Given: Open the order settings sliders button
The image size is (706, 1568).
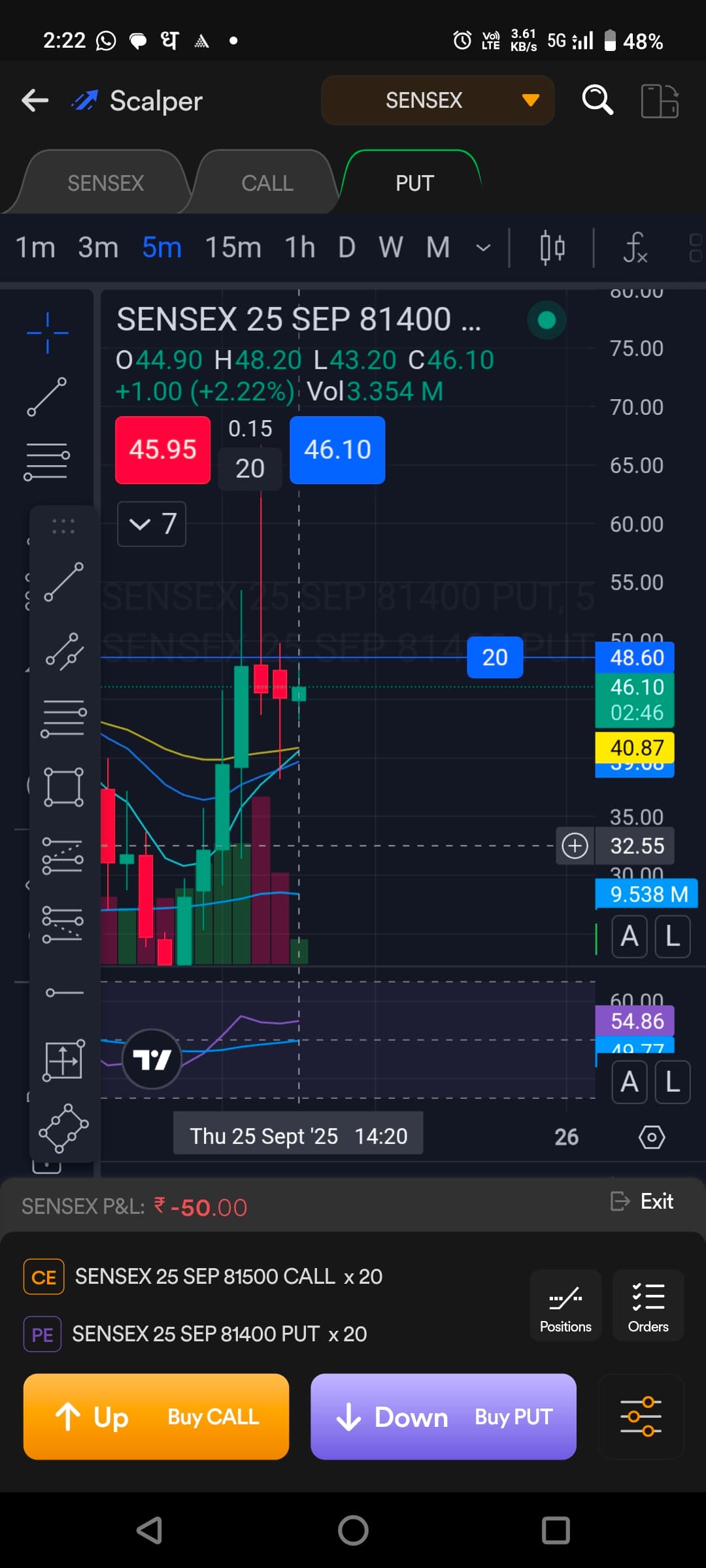Looking at the screenshot, I should pyautogui.click(x=641, y=1416).
